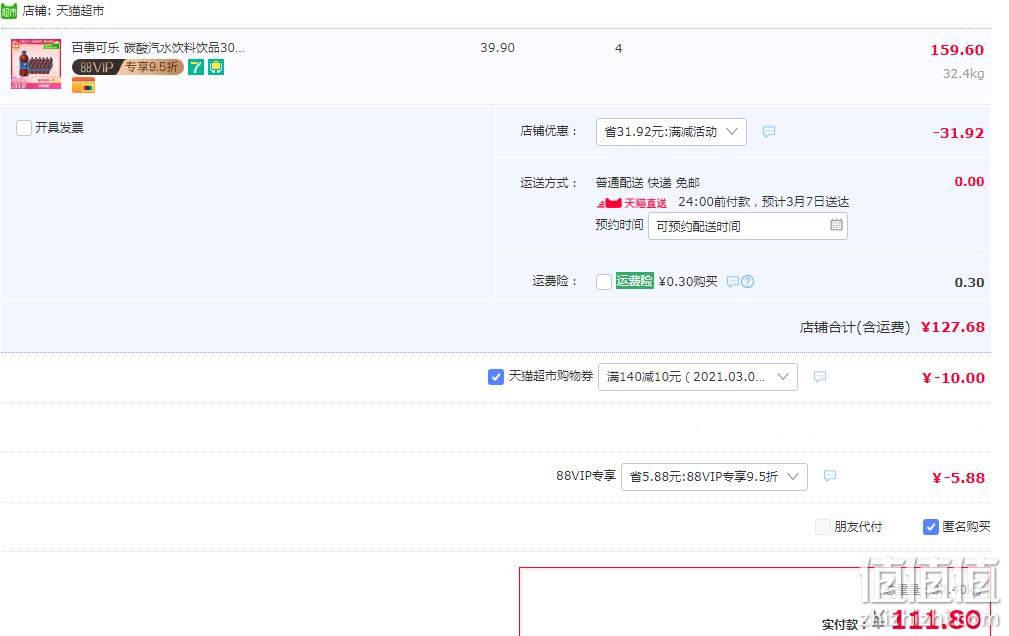The image size is (1009, 636).
Task: Click the green 运费险 label badge
Action: click(x=634, y=281)
